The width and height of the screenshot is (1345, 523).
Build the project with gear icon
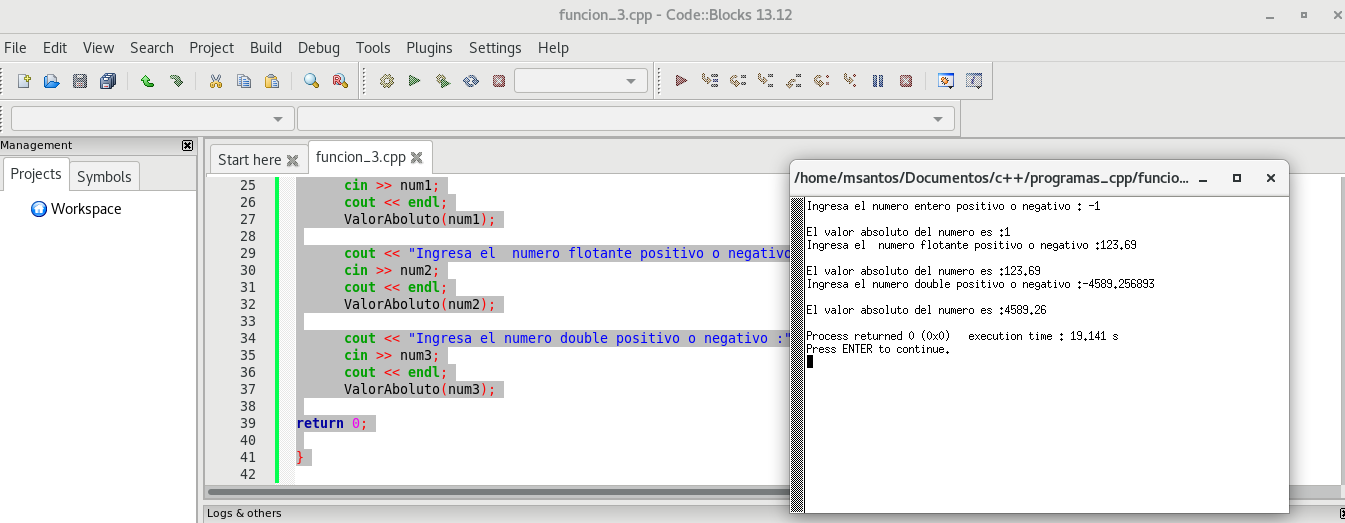pyautogui.click(x=387, y=81)
